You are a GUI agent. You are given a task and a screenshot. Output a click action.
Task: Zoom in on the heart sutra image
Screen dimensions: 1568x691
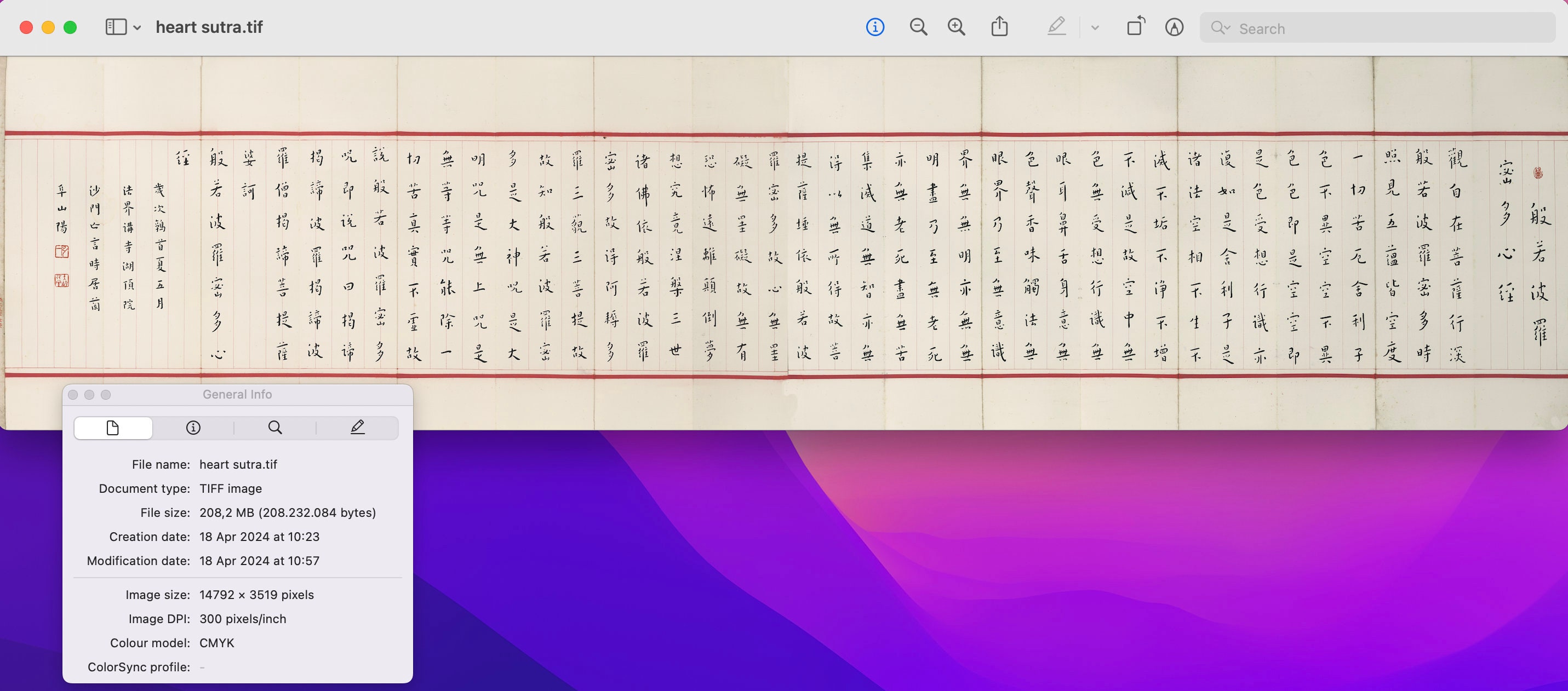click(x=955, y=27)
